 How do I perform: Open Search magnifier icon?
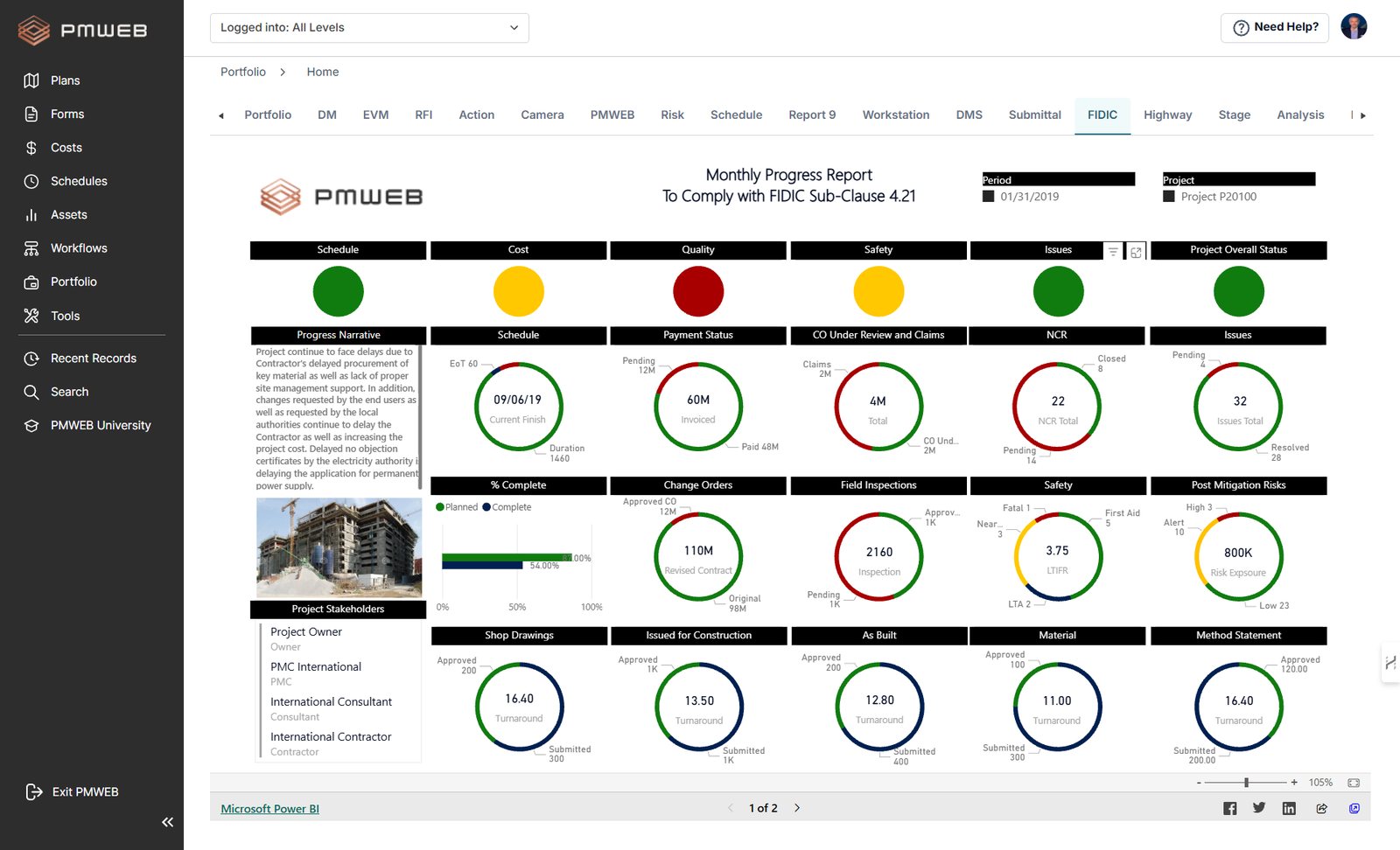[31, 392]
